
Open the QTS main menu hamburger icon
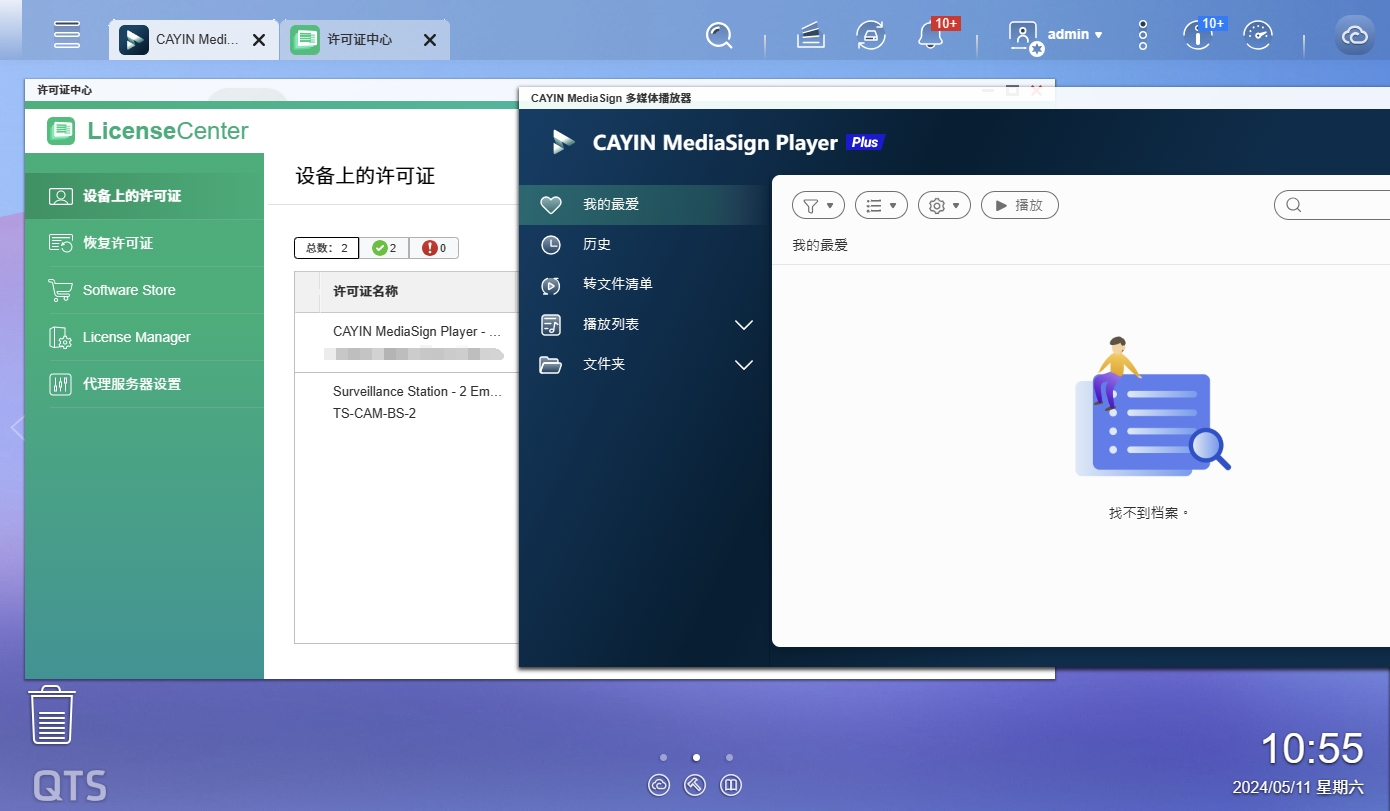[x=67, y=34]
